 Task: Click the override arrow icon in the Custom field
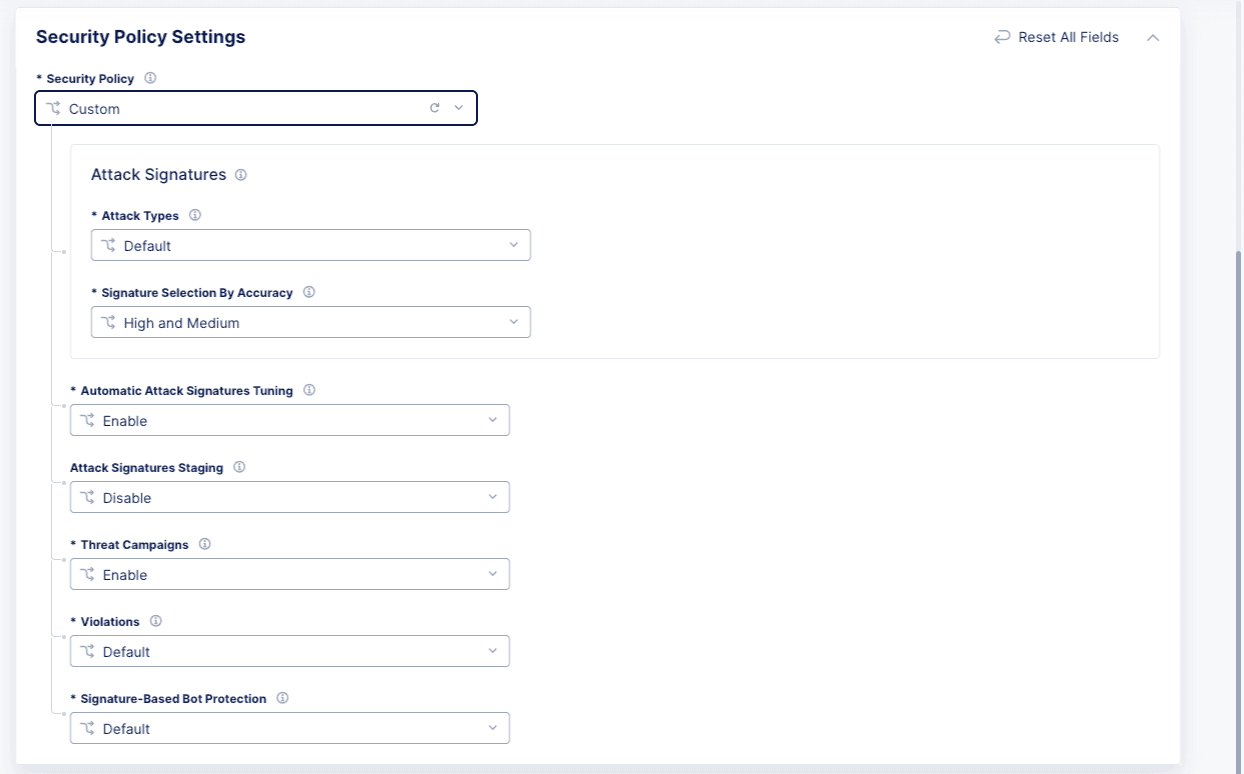click(x=52, y=108)
